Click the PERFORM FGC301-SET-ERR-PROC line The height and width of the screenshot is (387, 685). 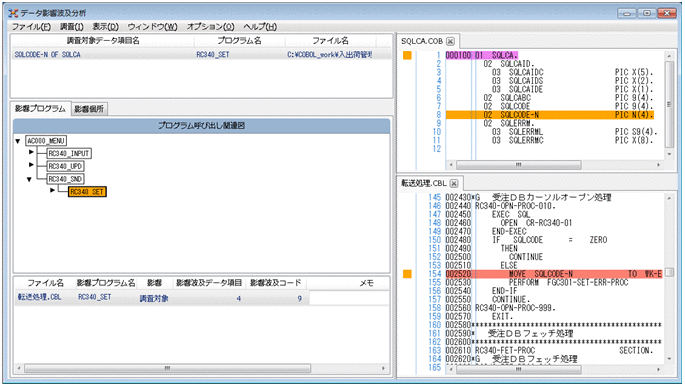pos(568,283)
